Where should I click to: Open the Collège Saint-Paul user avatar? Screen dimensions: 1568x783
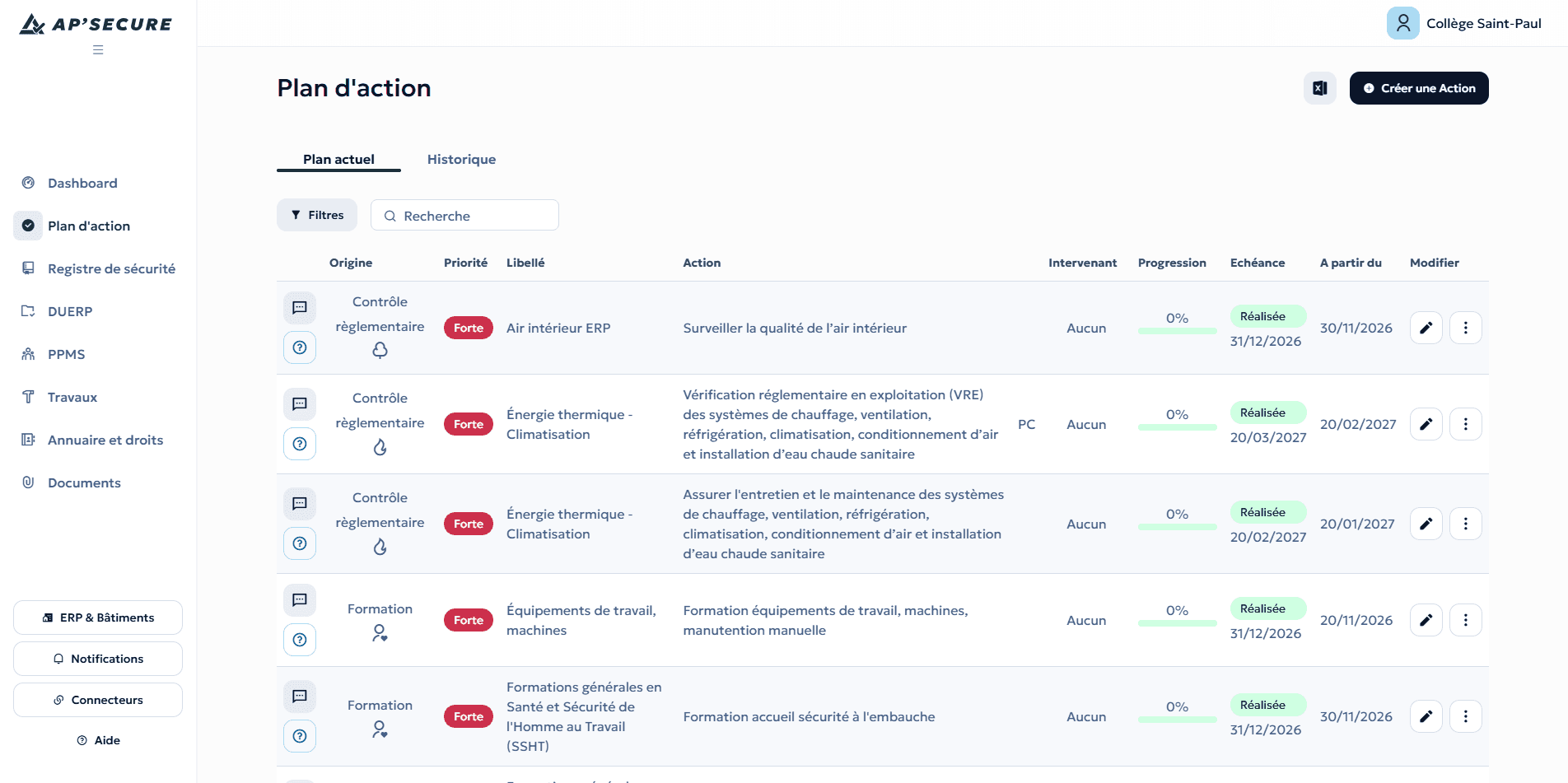[1402, 23]
